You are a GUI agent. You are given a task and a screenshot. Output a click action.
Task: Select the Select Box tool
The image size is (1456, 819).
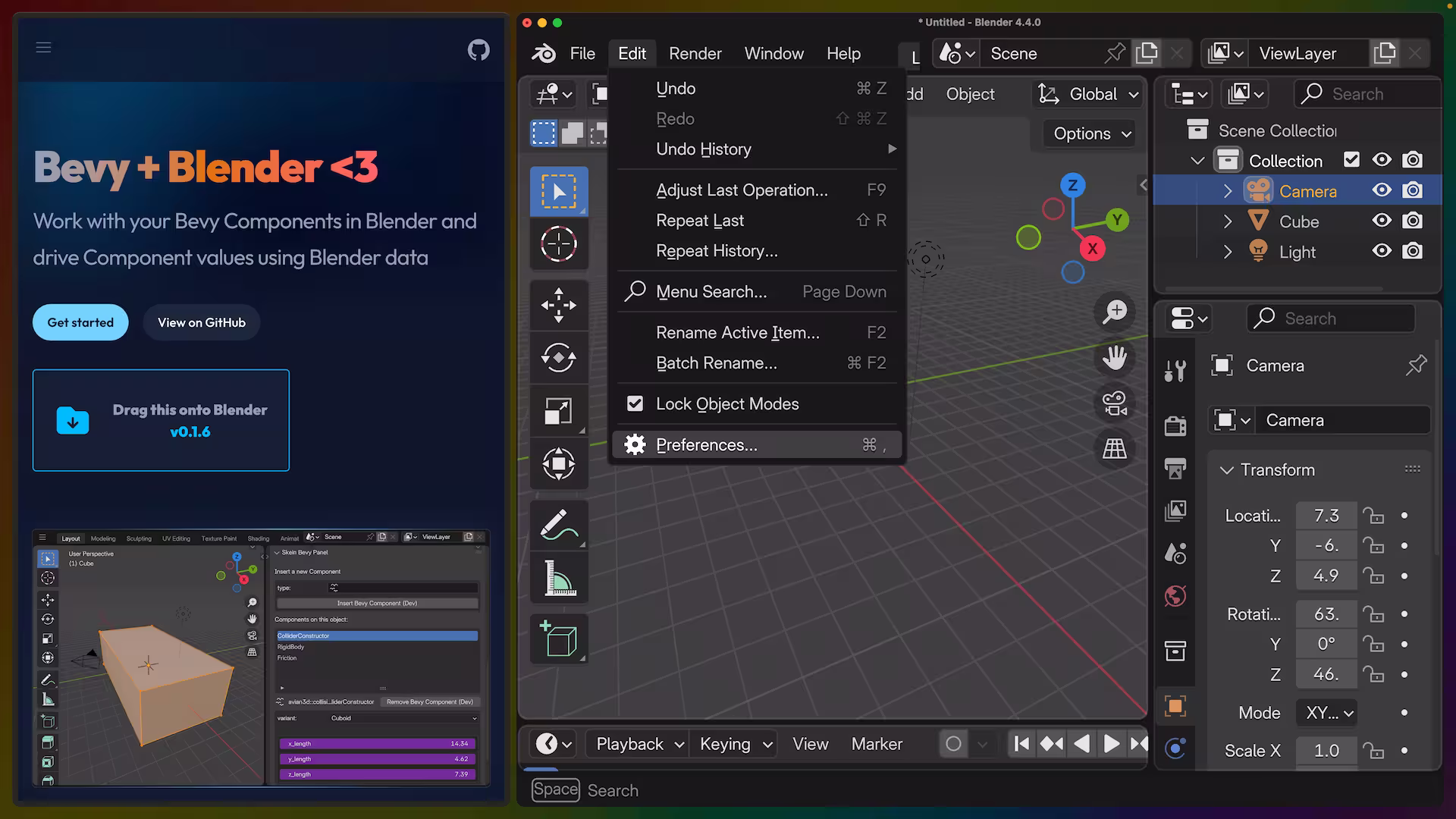559,191
